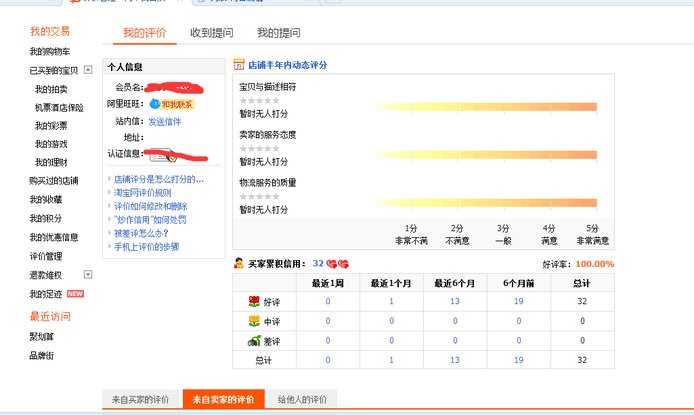The width and height of the screenshot is (694, 415).
Task: Open 手机上评价的步骤 link
Action: 147,247
